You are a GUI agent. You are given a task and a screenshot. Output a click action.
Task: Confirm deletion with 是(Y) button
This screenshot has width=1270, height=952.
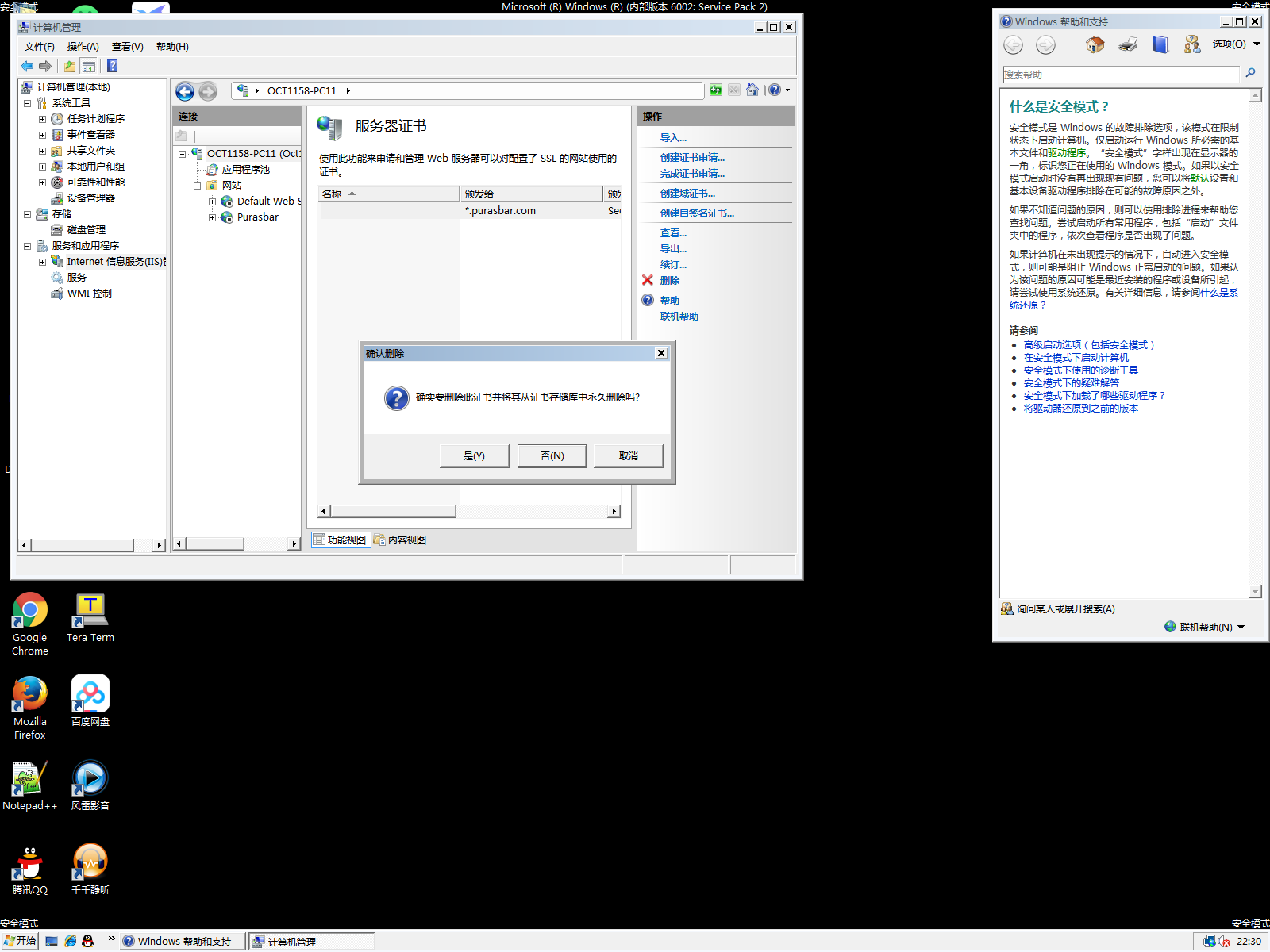pyautogui.click(x=474, y=456)
